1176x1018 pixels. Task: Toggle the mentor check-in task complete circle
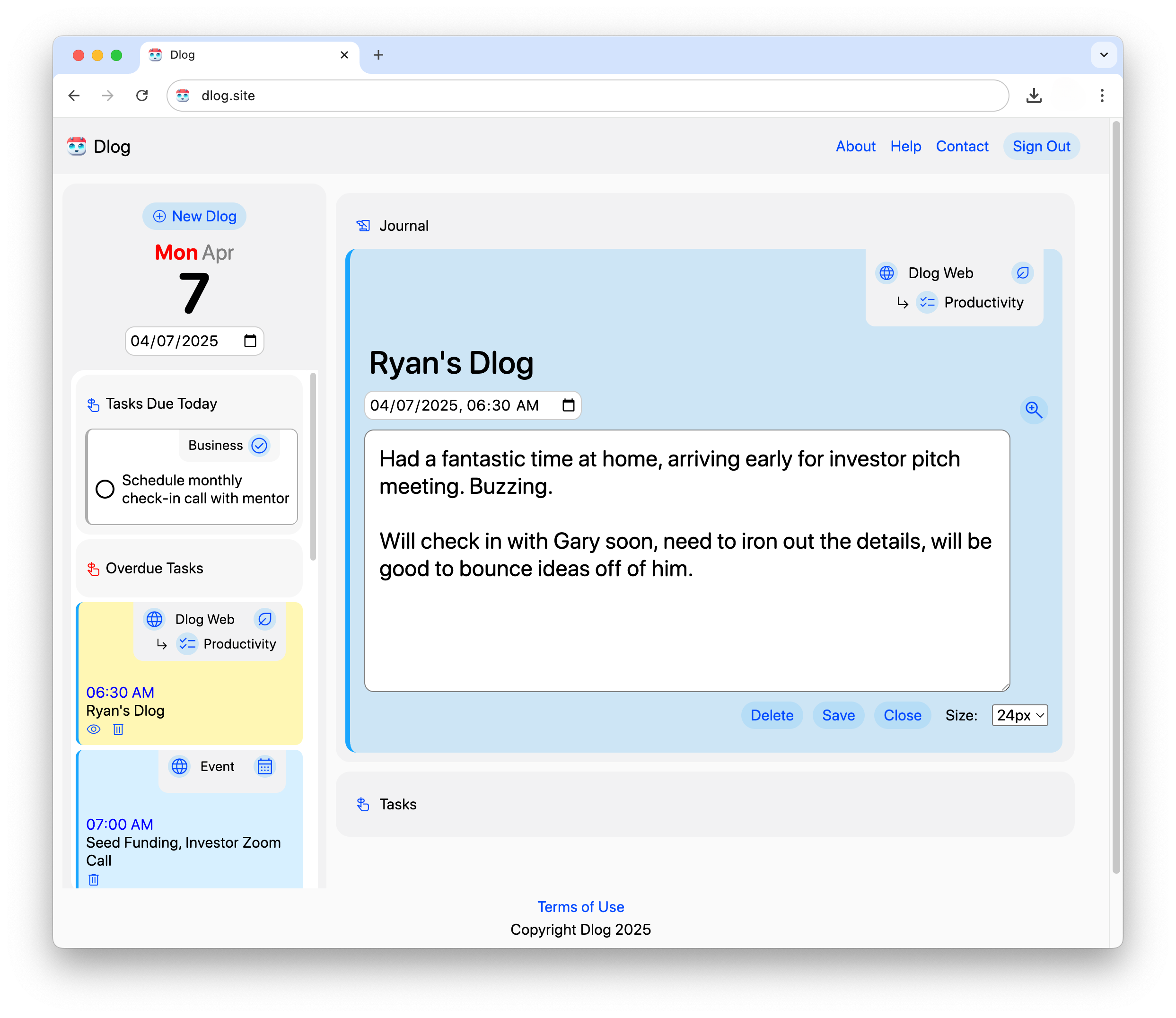pos(105,489)
